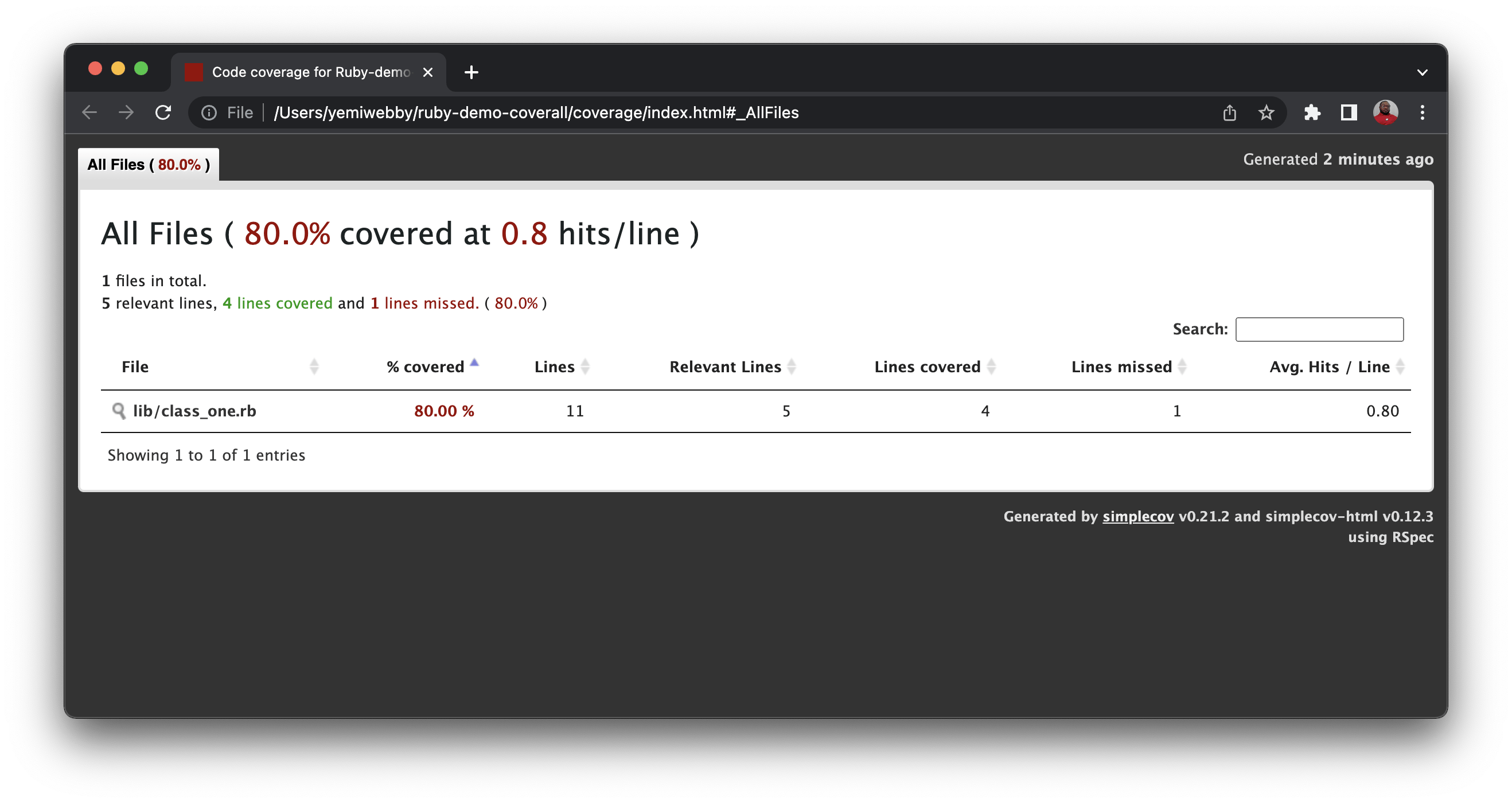1512x803 pixels.
Task: Select the lib/class_one.rb file entry
Action: click(195, 410)
